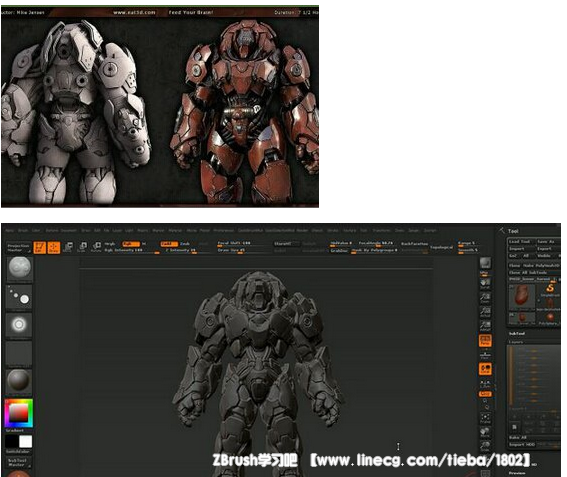Open the current brush thumbnail
This screenshot has height=477, width=567.
20,269
